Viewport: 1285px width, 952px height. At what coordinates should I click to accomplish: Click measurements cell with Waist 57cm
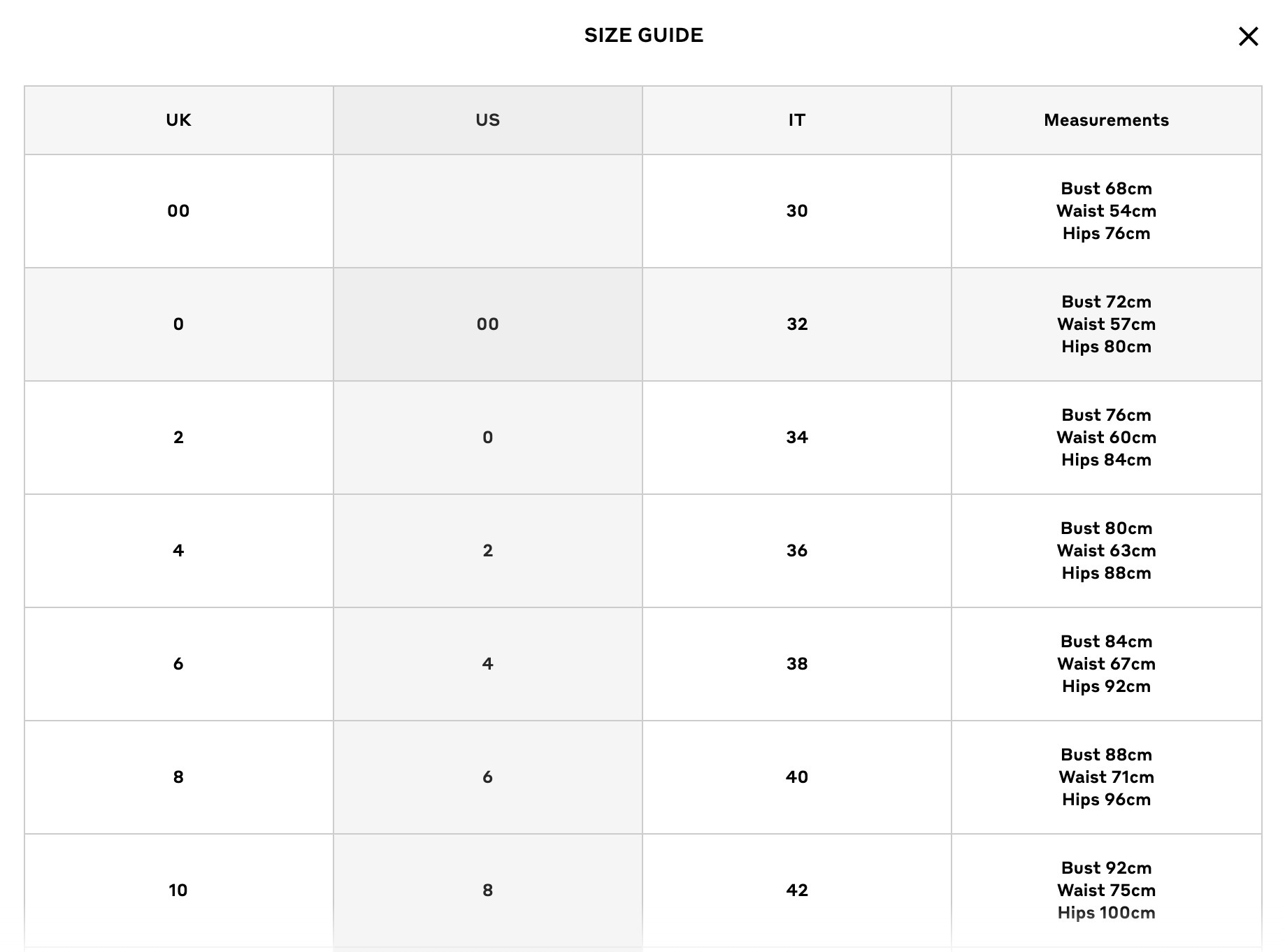[1107, 324]
